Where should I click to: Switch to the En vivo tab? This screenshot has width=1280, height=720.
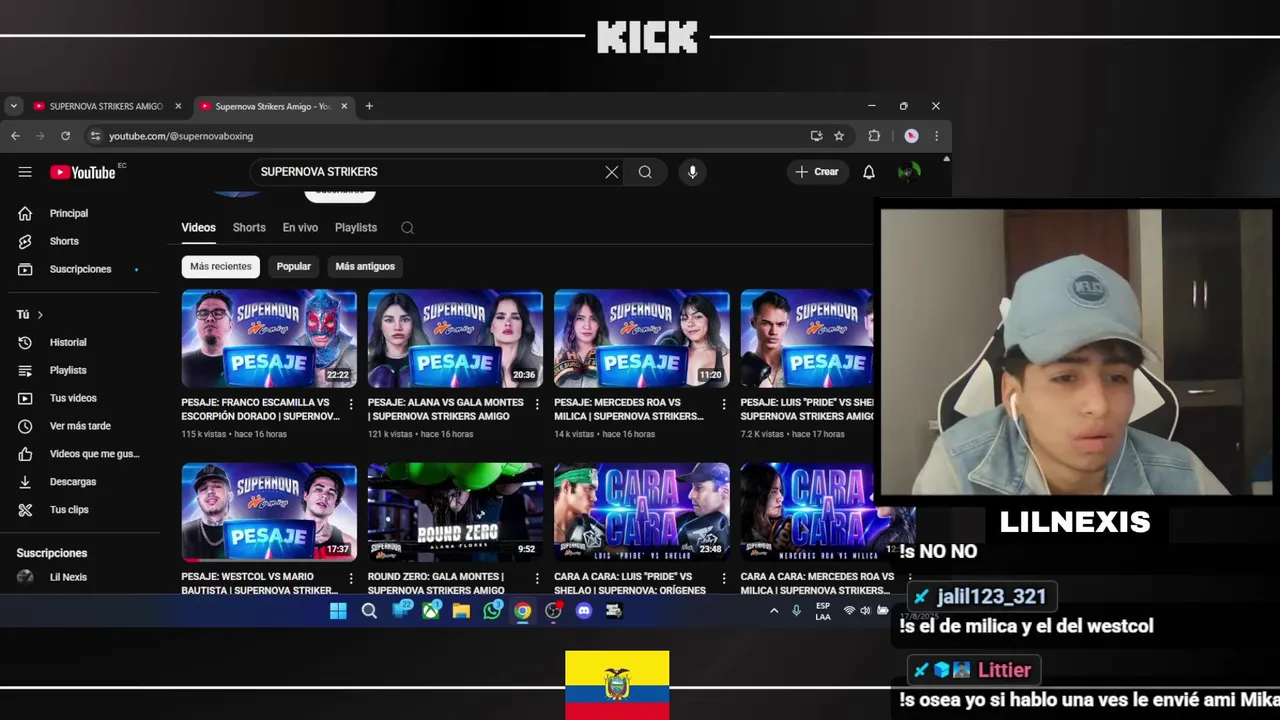[300, 228]
